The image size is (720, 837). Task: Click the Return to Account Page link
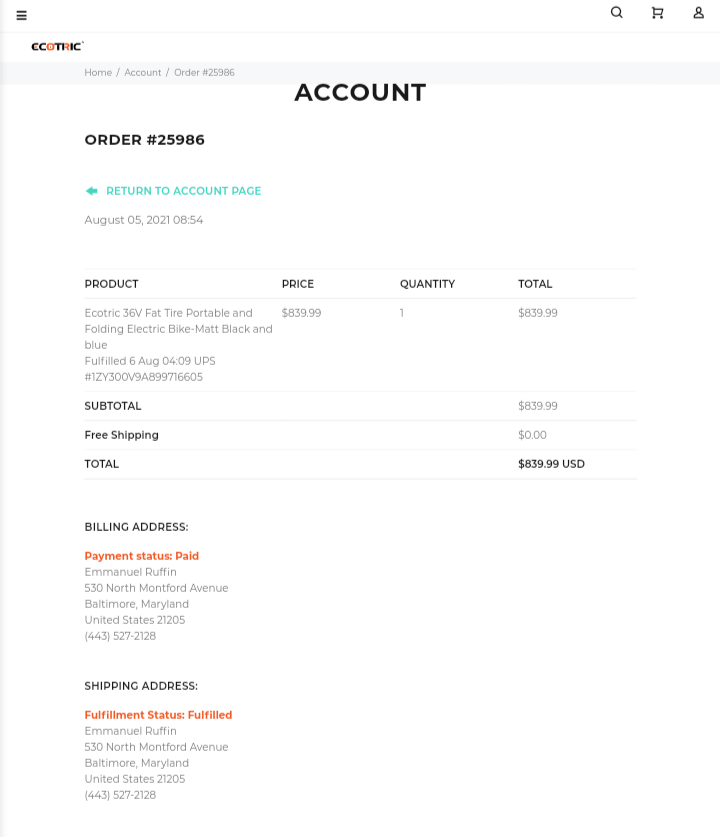click(x=183, y=191)
